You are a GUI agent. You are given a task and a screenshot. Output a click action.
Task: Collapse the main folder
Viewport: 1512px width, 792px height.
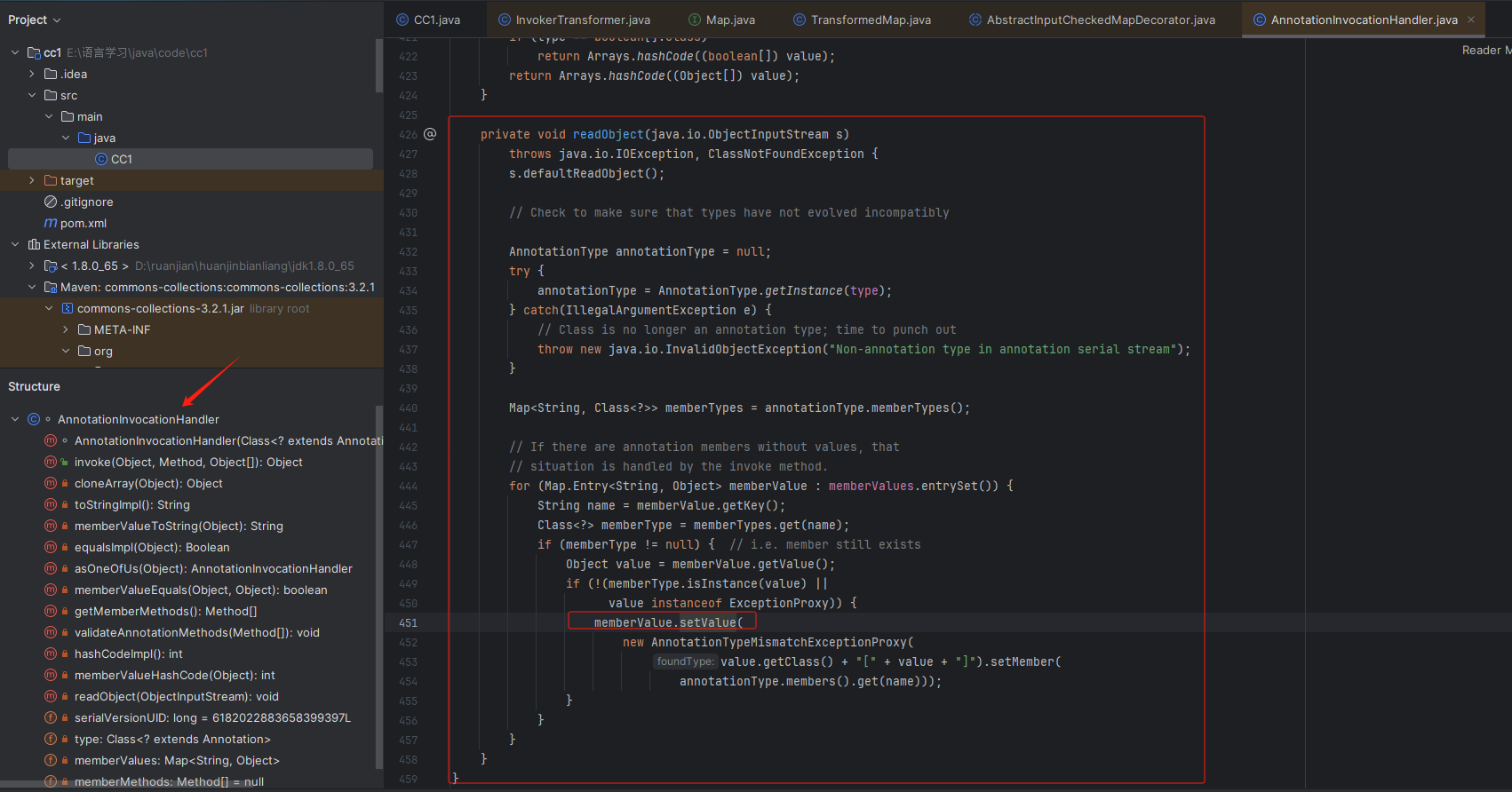pos(49,116)
